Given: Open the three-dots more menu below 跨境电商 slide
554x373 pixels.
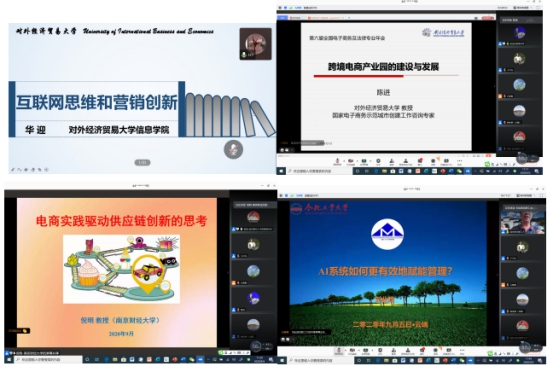Looking at the screenshot, I should (459, 161).
